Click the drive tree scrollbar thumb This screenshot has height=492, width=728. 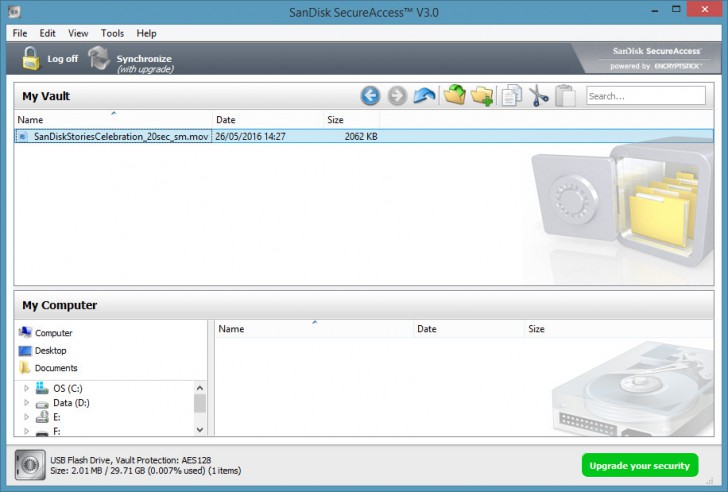tap(200, 403)
